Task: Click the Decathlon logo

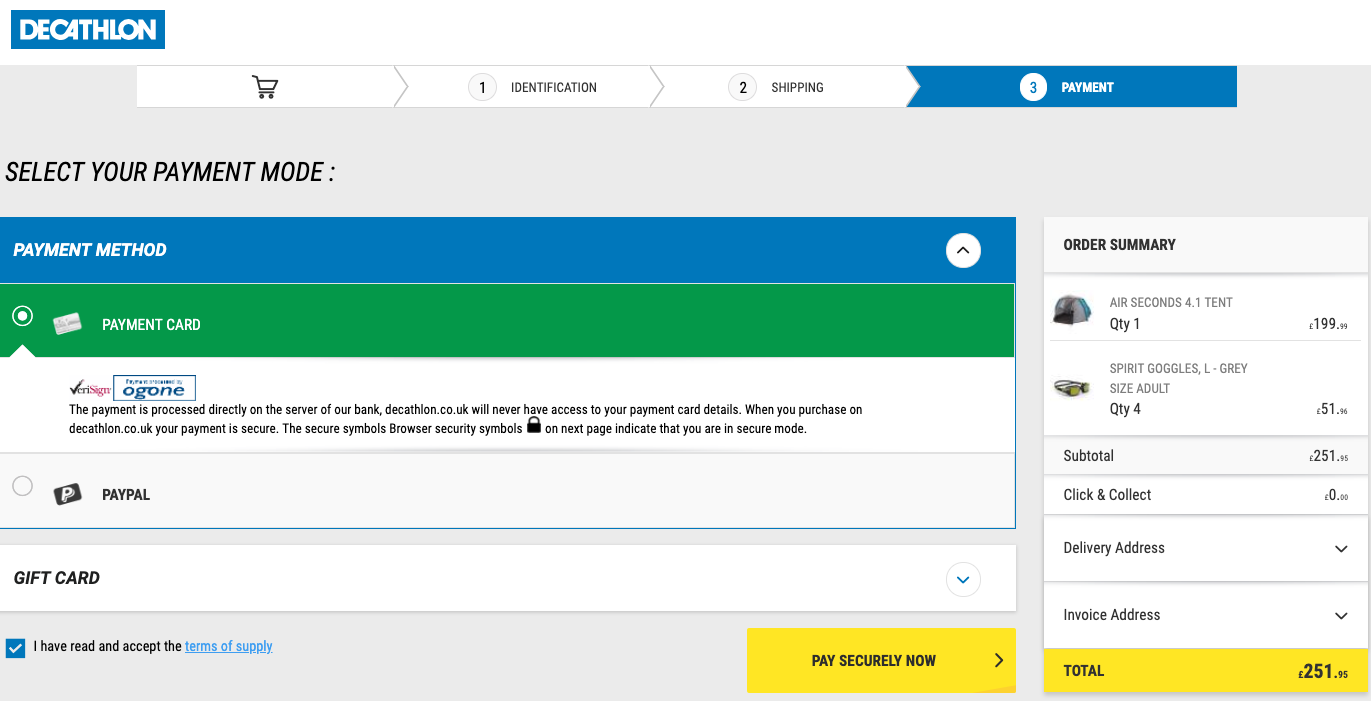Action: point(87,30)
